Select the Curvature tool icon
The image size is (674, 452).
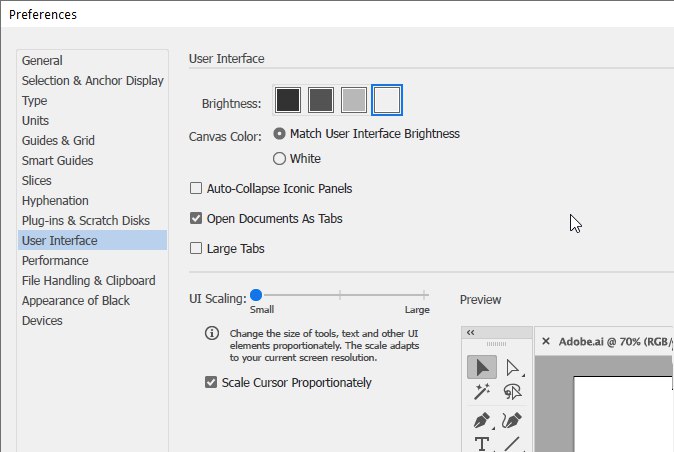point(513,420)
